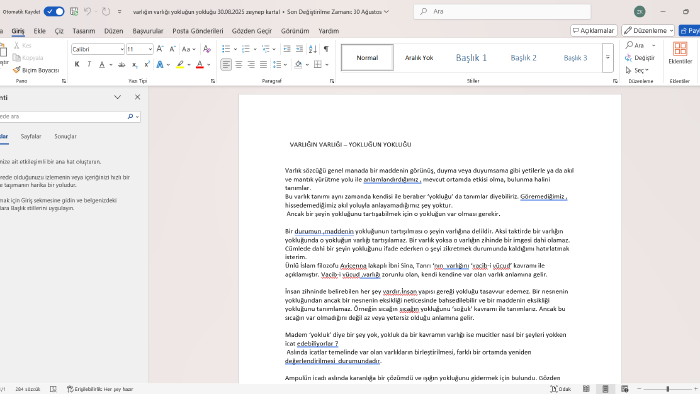Screen dimensions: 700x394
Task: Select the Başlık 1 heading style
Action: point(471,58)
